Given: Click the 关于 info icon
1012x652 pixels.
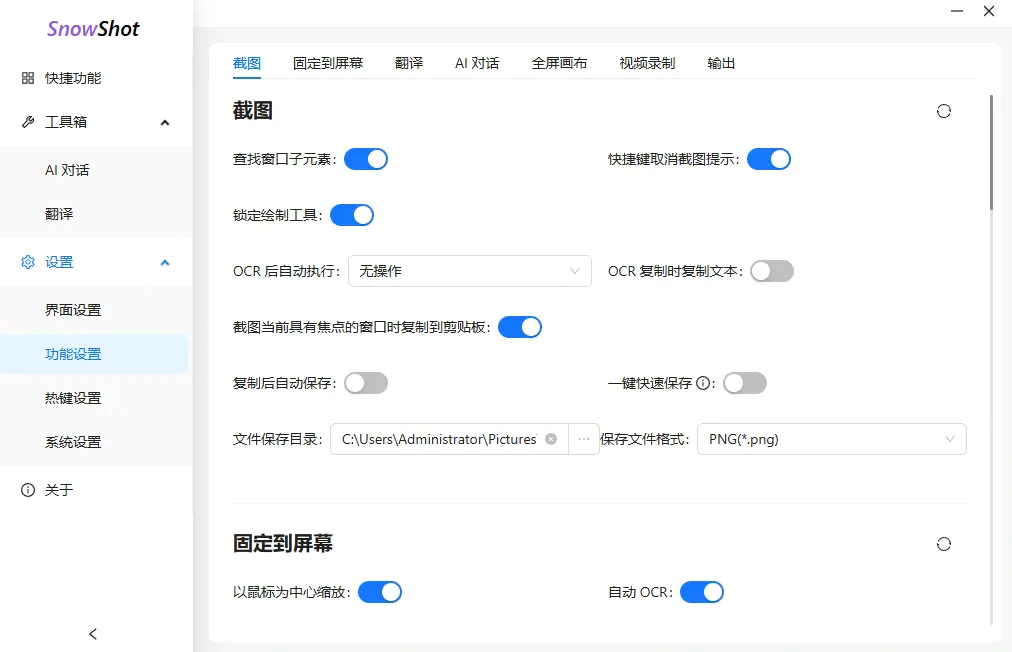Looking at the screenshot, I should coord(26,490).
